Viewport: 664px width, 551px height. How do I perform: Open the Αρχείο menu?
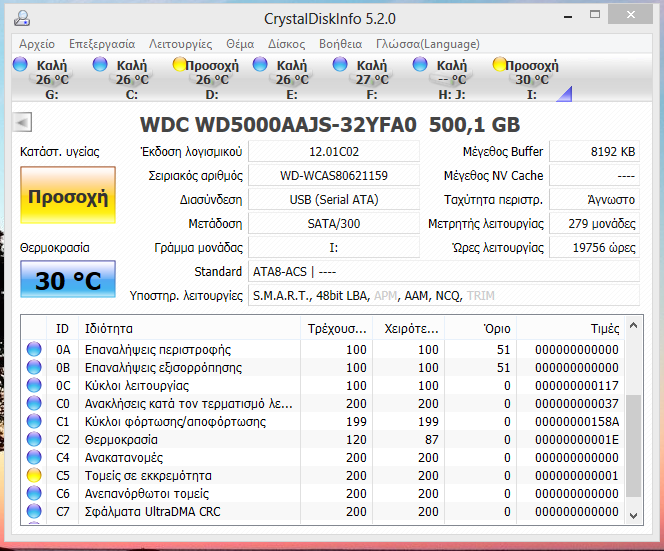pos(37,44)
